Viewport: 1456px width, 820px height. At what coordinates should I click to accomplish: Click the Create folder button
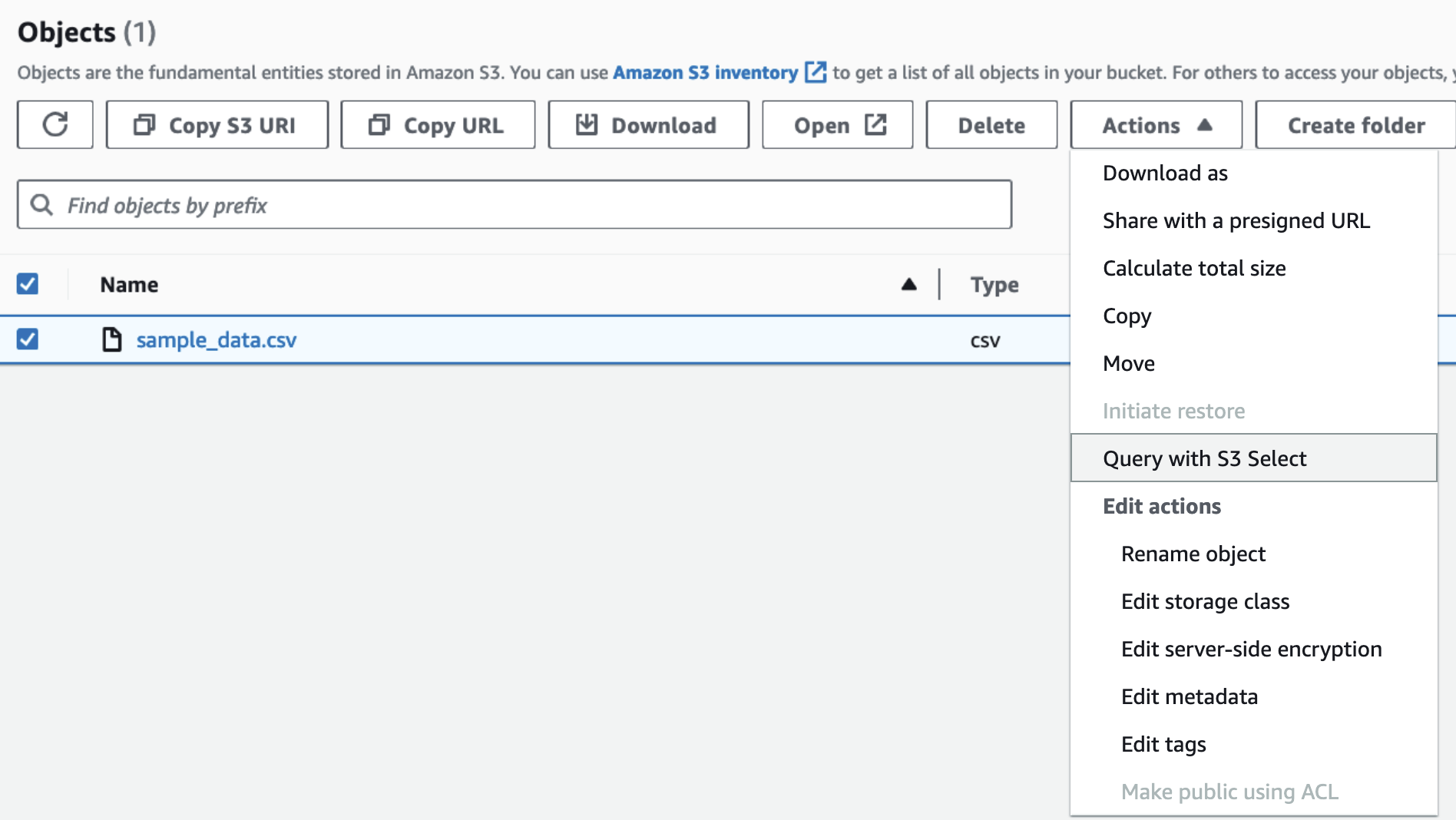pyautogui.click(x=1356, y=124)
